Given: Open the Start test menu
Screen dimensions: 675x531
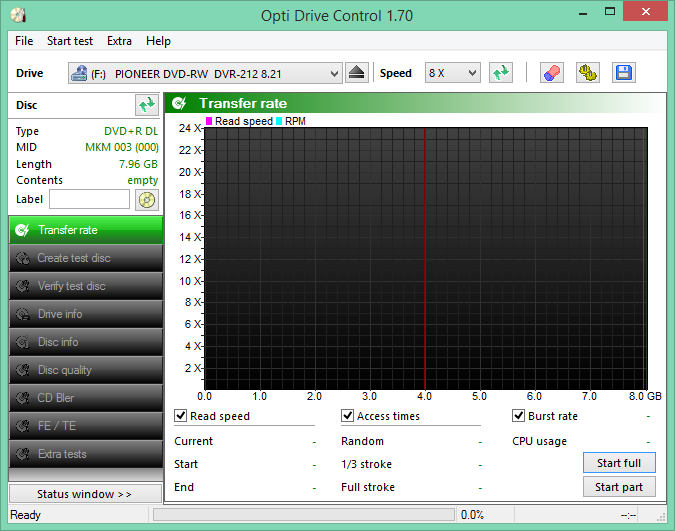Looking at the screenshot, I should [x=70, y=41].
